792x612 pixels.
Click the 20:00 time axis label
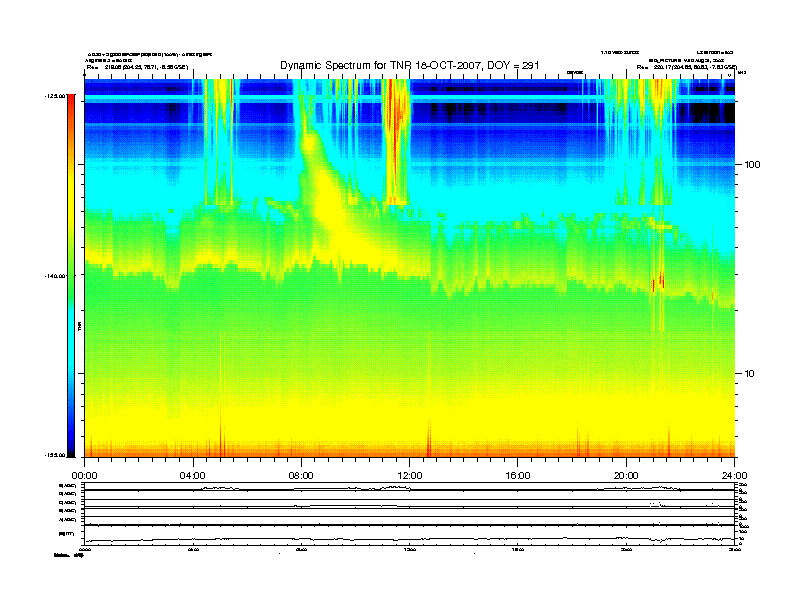coord(626,476)
